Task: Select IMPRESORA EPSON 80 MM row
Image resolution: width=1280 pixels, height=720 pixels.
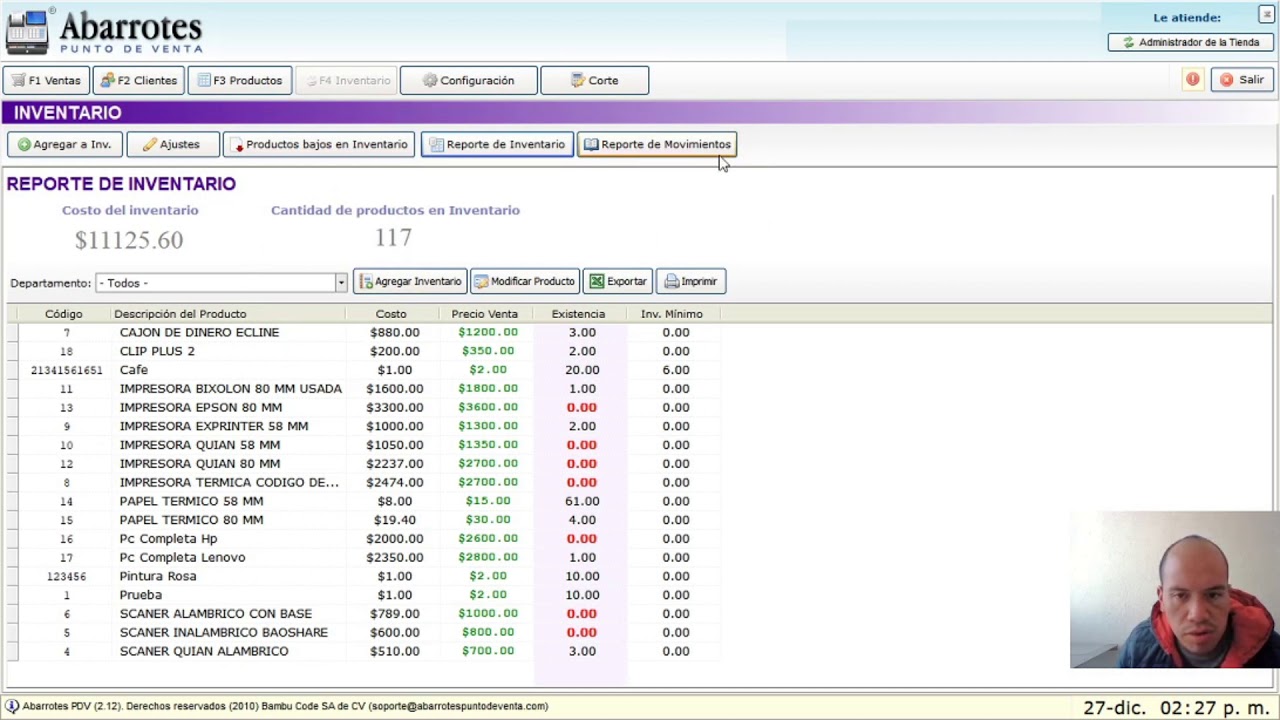Action: coord(362,407)
